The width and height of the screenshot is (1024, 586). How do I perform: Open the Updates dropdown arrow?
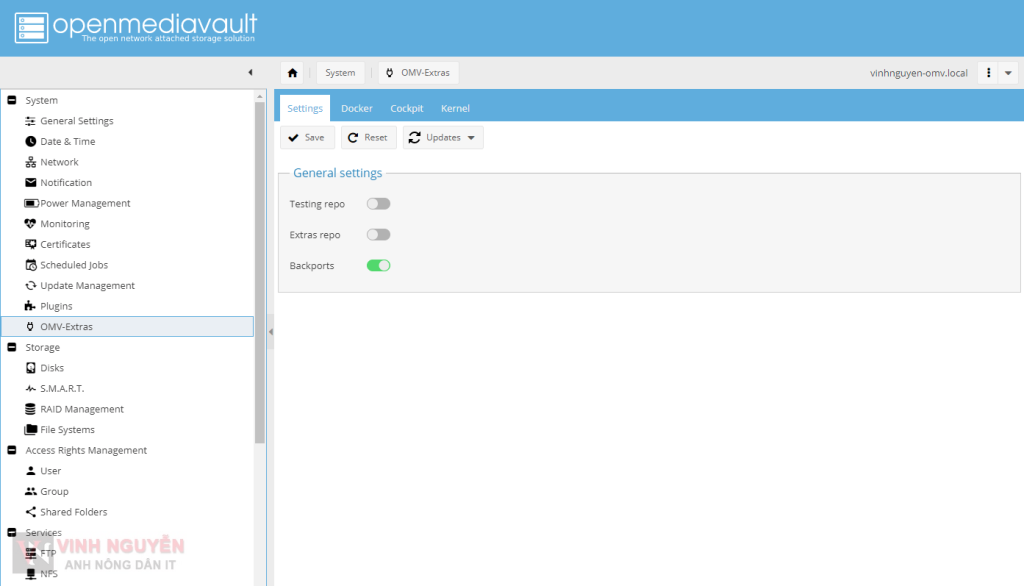click(x=471, y=138)
